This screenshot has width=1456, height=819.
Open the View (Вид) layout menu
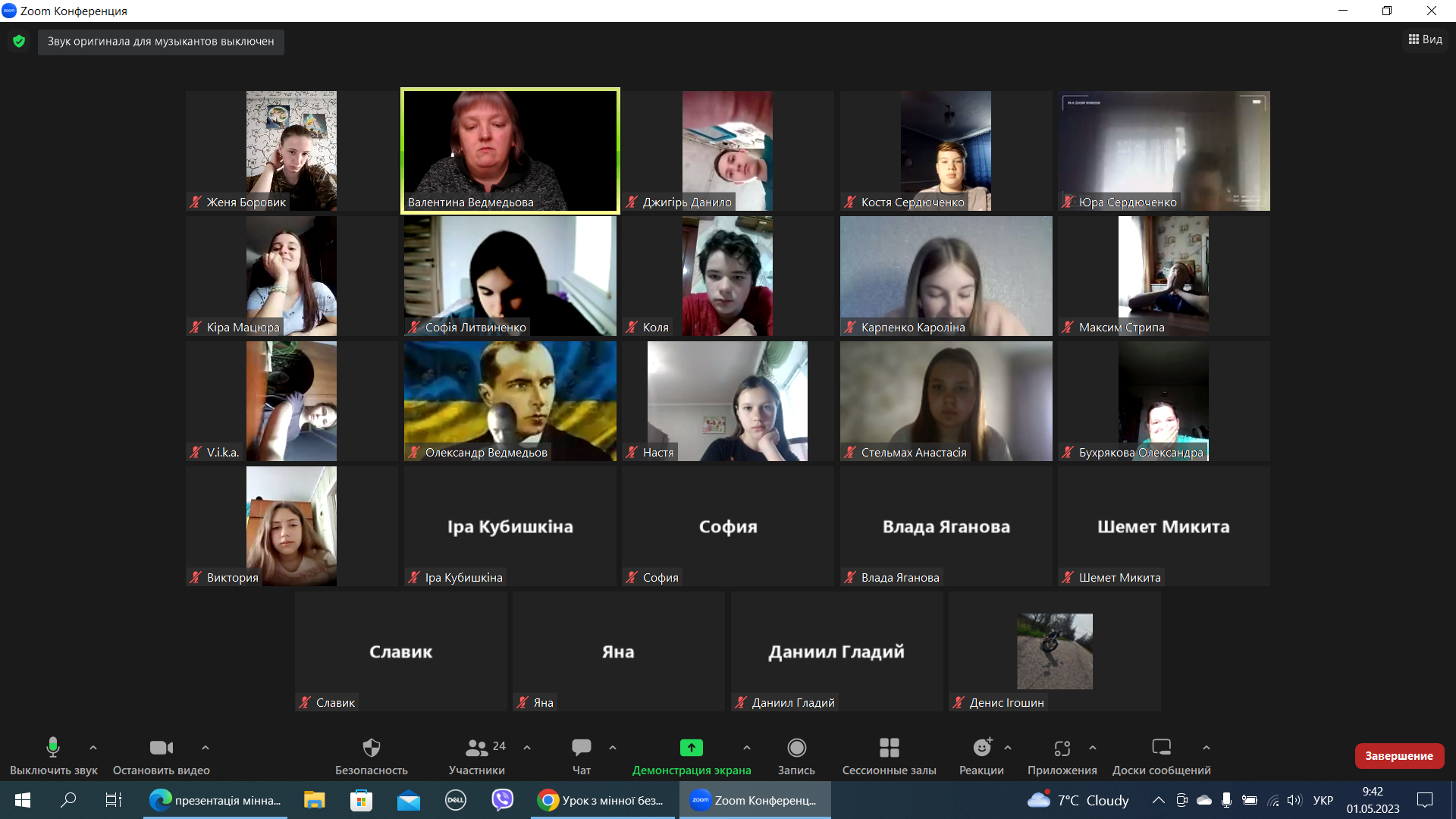point(1426,39)
